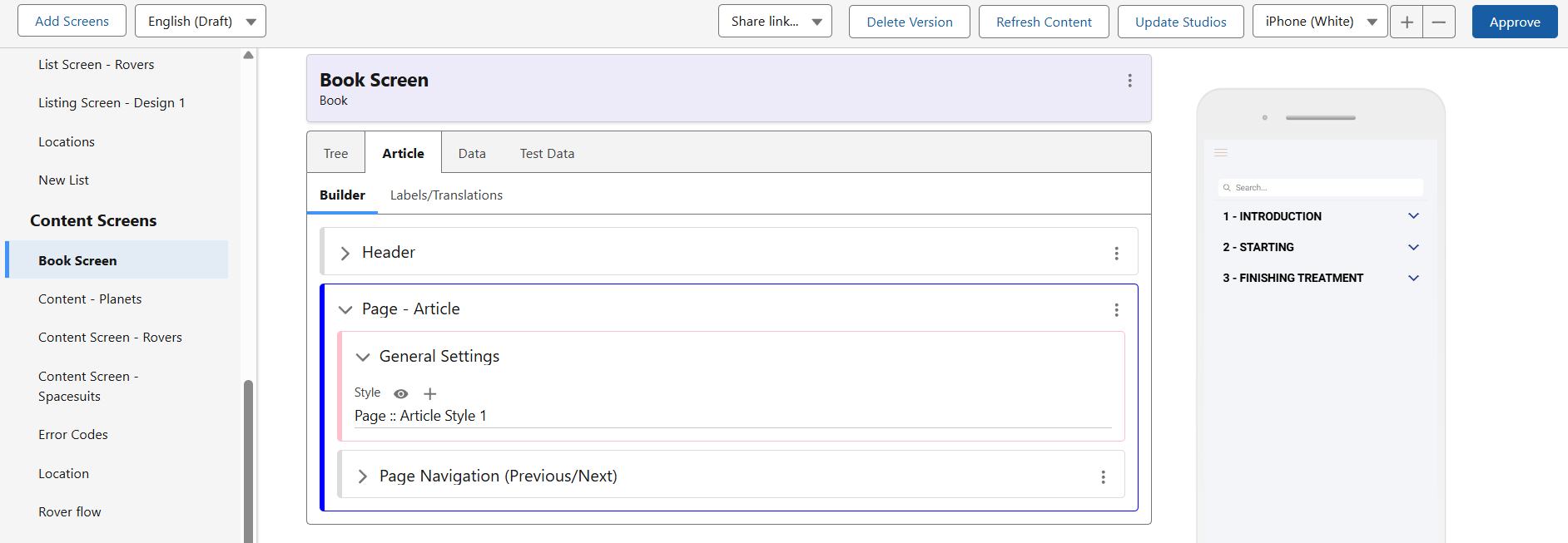This screenshot has width=1568, height=543.
Task: Zoom in the device preview
Action: tap(1407, 22)
